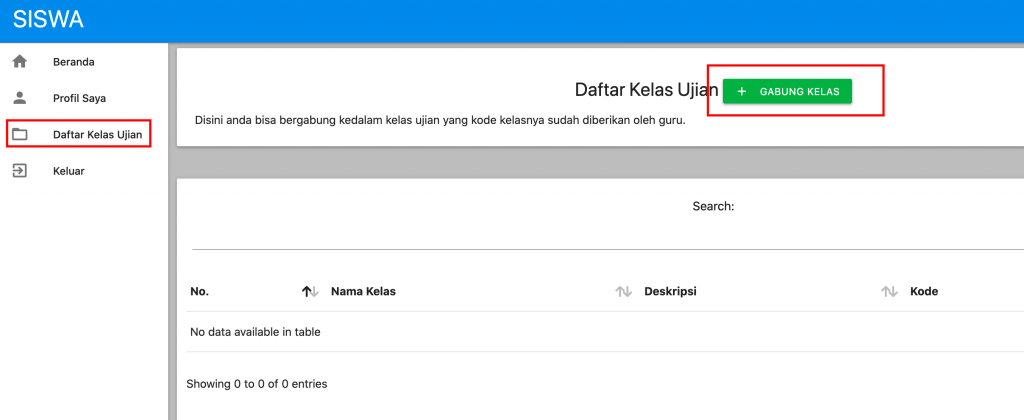Select Daftar Kelas Ujian sidebar entry

(x=97, y=134)
